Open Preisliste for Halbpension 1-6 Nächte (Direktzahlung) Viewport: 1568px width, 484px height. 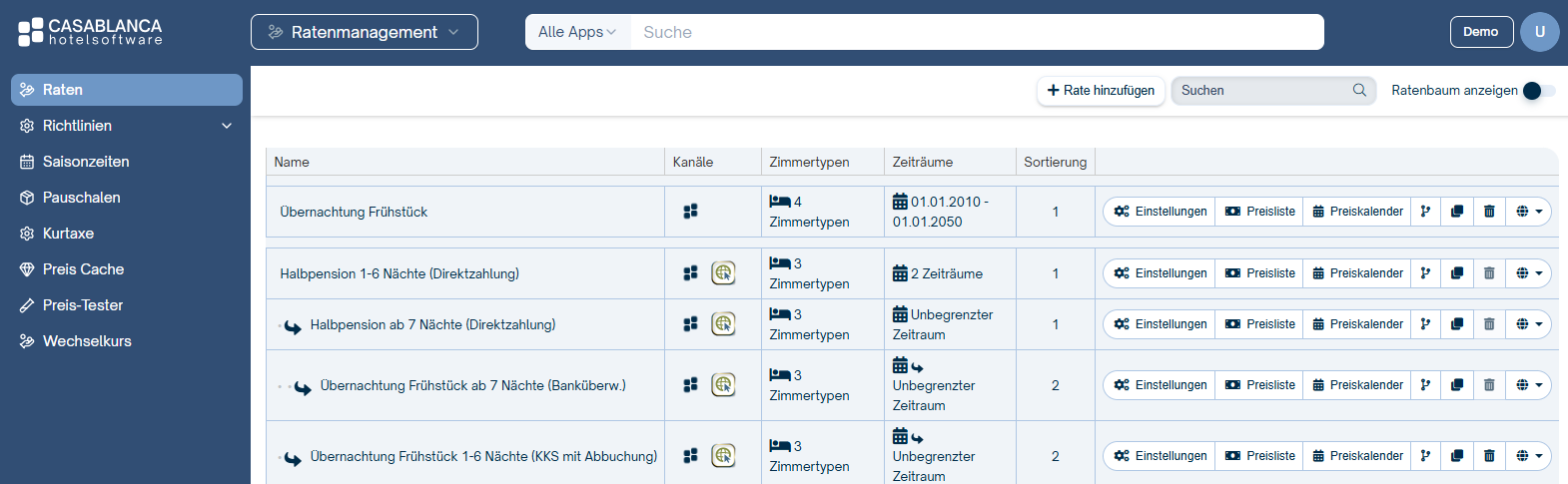[1259, 273]
